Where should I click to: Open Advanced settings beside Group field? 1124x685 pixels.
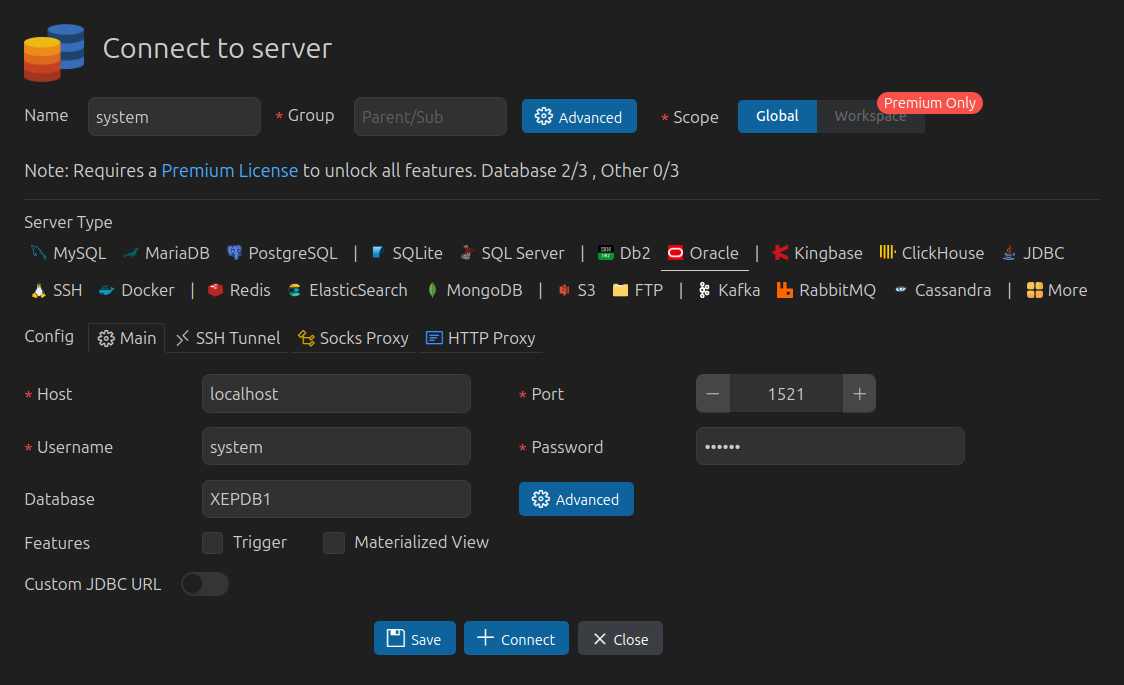pos(579,117)
